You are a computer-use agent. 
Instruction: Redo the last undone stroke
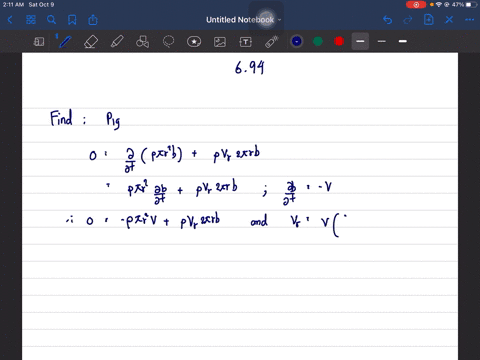click(408, 20)
